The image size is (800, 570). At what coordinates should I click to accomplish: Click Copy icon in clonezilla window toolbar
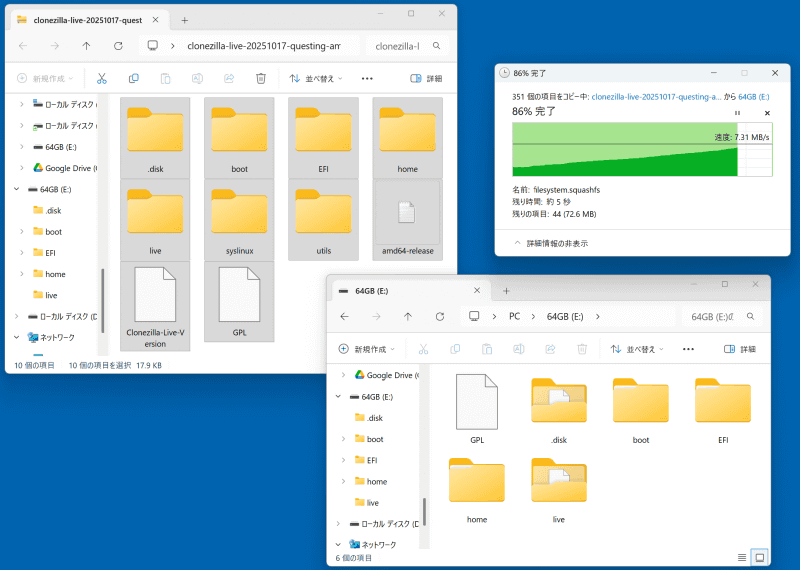coord(134,78)
